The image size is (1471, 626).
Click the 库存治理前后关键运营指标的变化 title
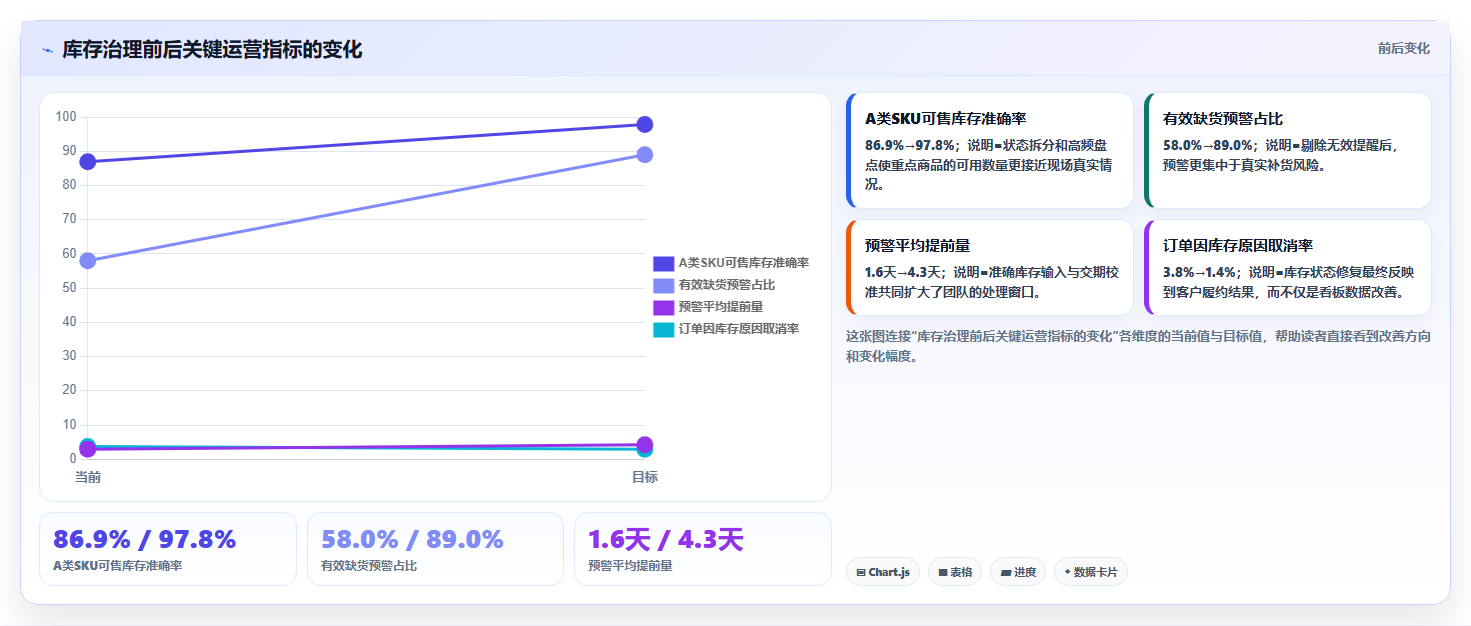pos(212,50)
